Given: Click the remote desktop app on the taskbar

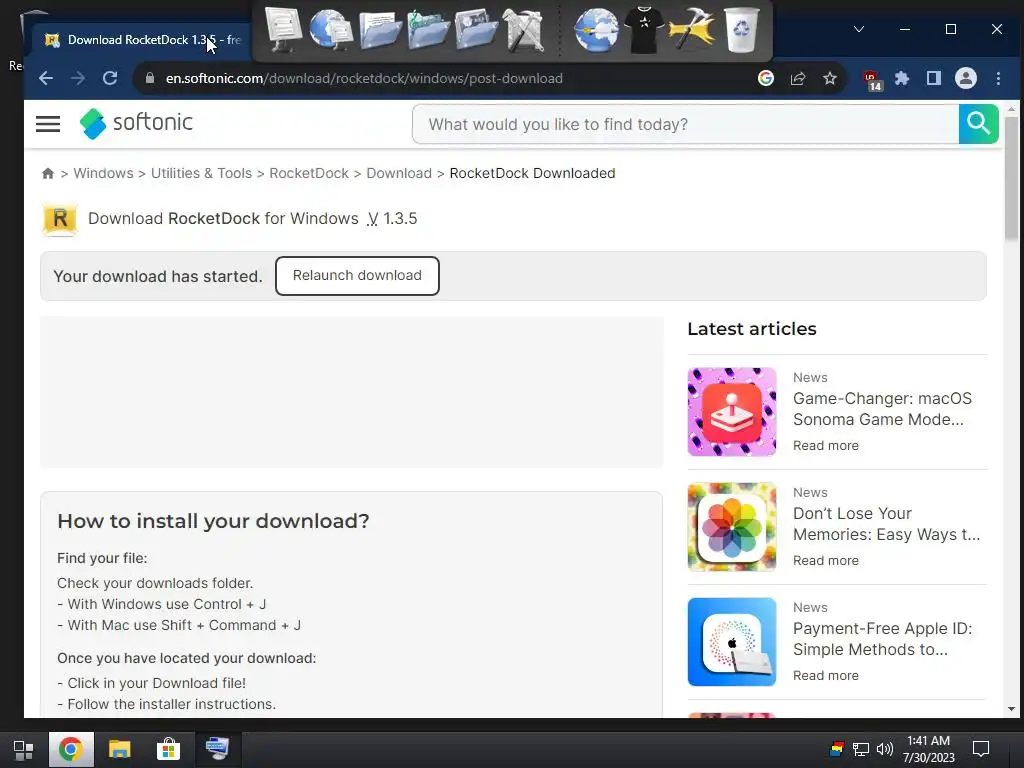Looking at the screenshot, I should pyautogui.click(x=217, y=749).
